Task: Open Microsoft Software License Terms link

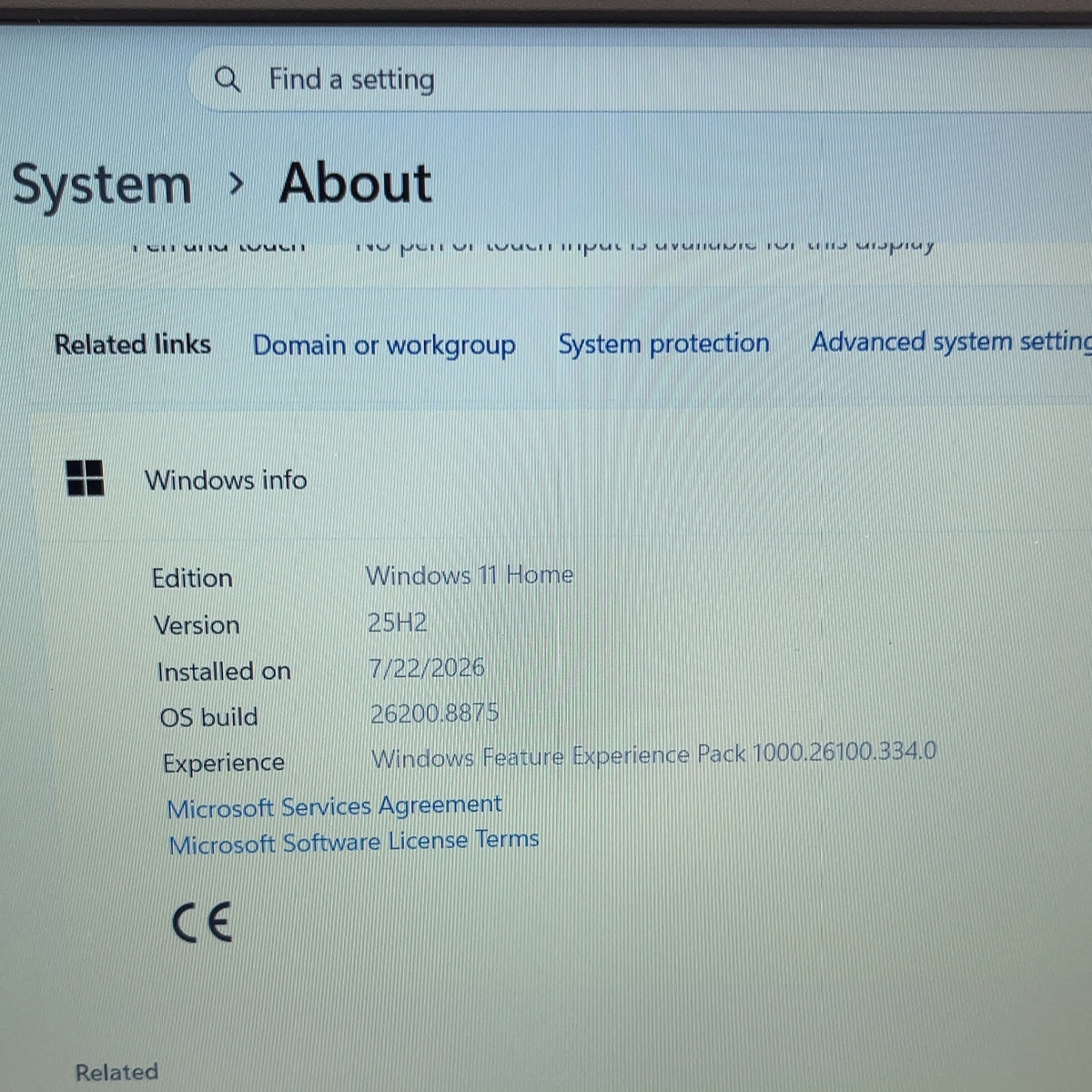Action: (x=354, y=842)
